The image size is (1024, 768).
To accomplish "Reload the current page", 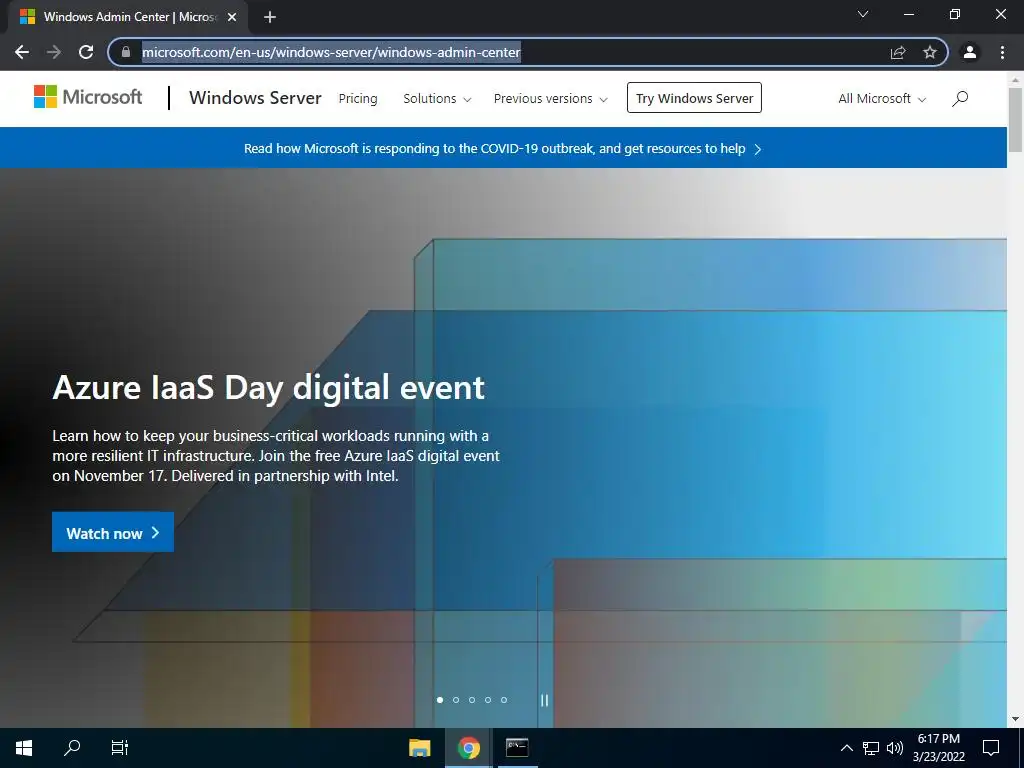I will [x=86, y=52].
